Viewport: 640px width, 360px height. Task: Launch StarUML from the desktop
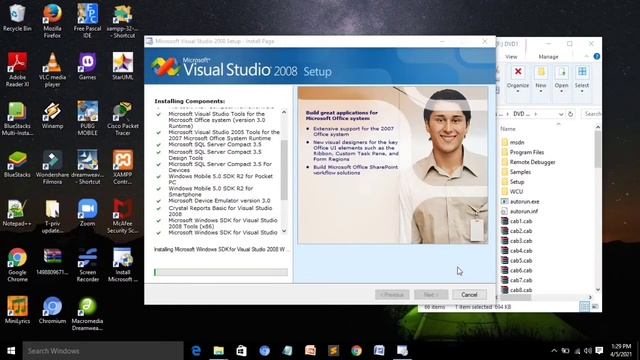click(122, 66)
